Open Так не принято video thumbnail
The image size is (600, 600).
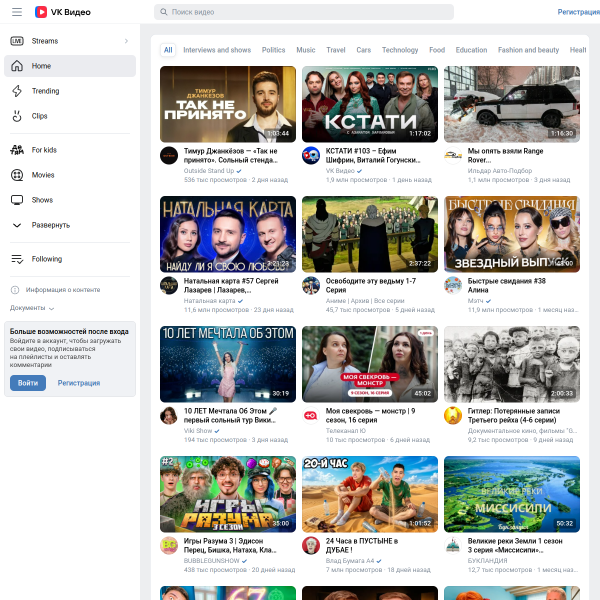click(228, 104)
